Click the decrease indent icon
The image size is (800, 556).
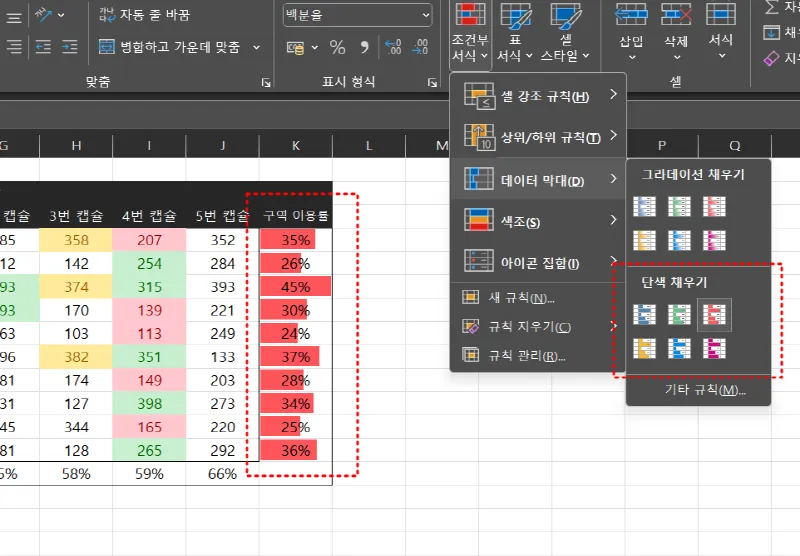(43, 47)
